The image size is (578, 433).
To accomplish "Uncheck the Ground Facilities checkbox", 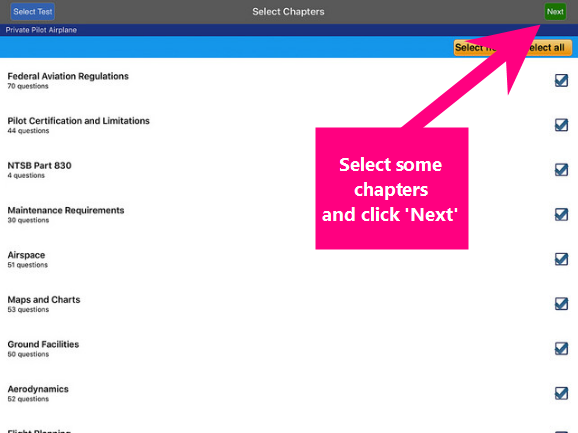I will (561, 349).
